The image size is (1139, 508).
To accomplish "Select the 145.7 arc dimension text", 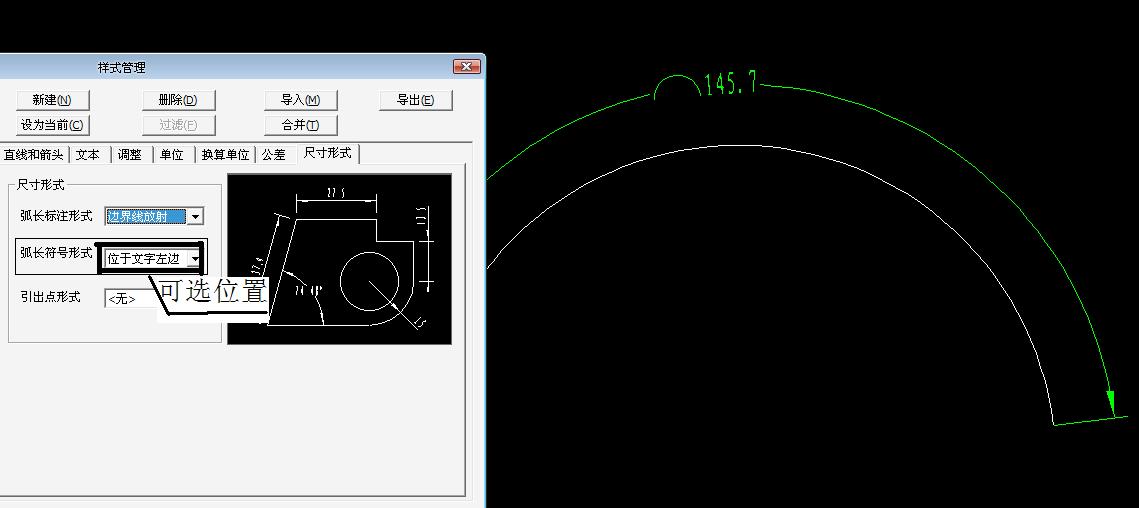I will point(731,83).
